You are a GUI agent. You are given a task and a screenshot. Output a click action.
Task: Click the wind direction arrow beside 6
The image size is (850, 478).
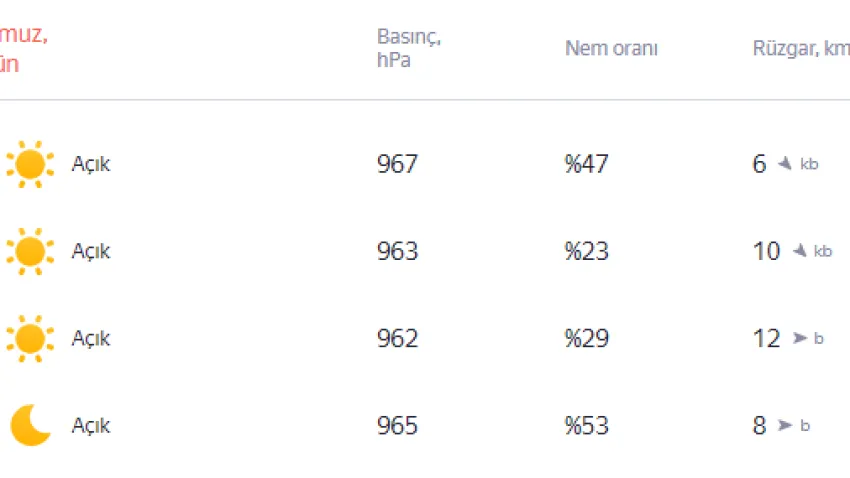[x=786, y=164]
